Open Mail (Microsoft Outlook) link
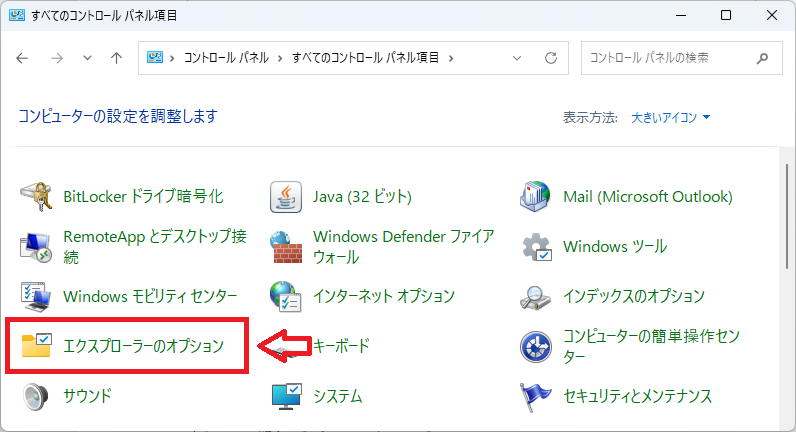This screenshot has height=432, width=796. pyautogui.click(x=648, y=196)
